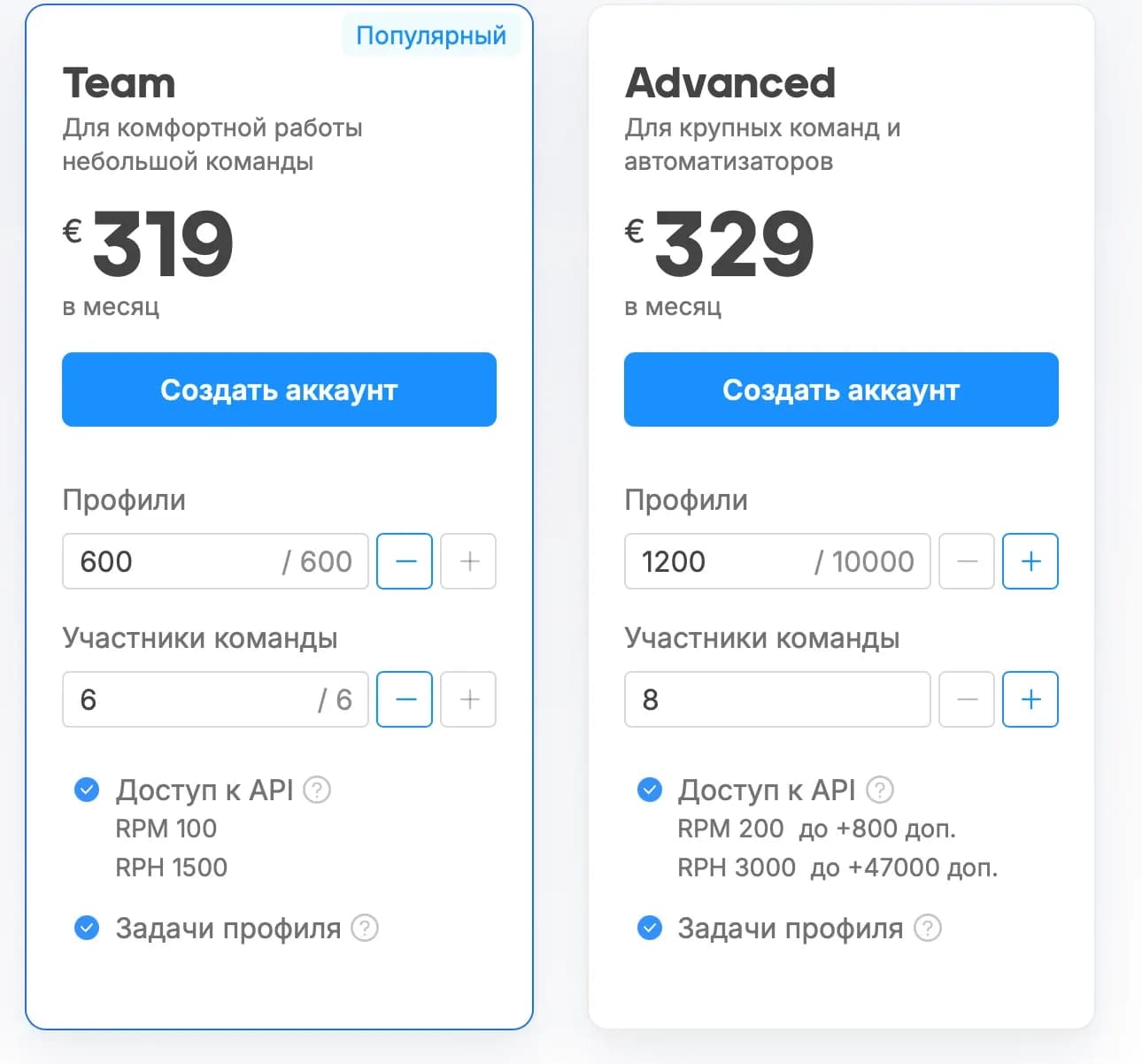Click the checkmark for Advanced Доступ к API
1142x1064 pixels.
(x=649, y=789)
